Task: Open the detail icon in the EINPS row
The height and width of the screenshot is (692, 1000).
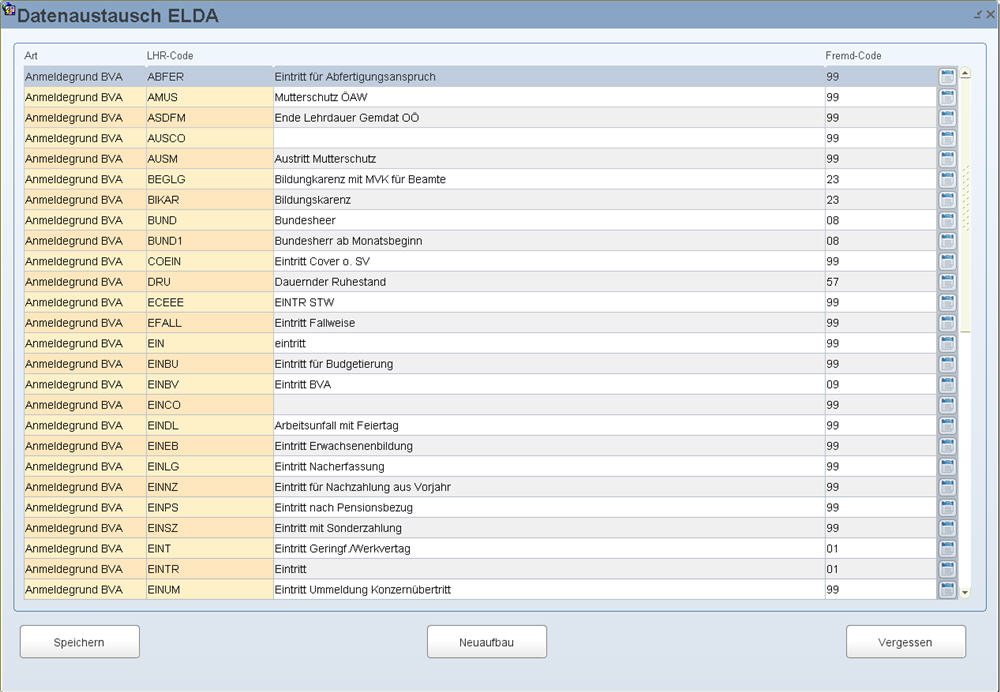Action: [947, 508]
